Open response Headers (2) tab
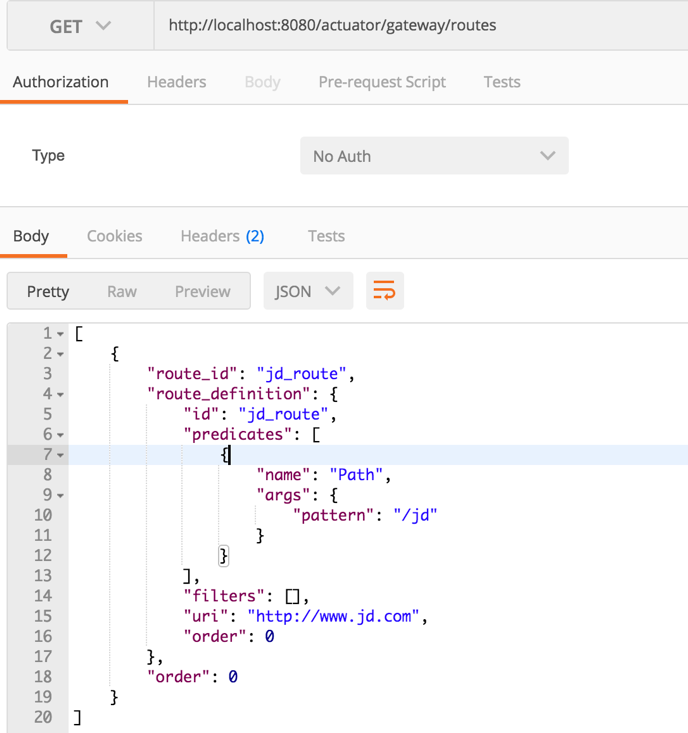The width and height of the screenshot is (688, 733). coord(222,236)
